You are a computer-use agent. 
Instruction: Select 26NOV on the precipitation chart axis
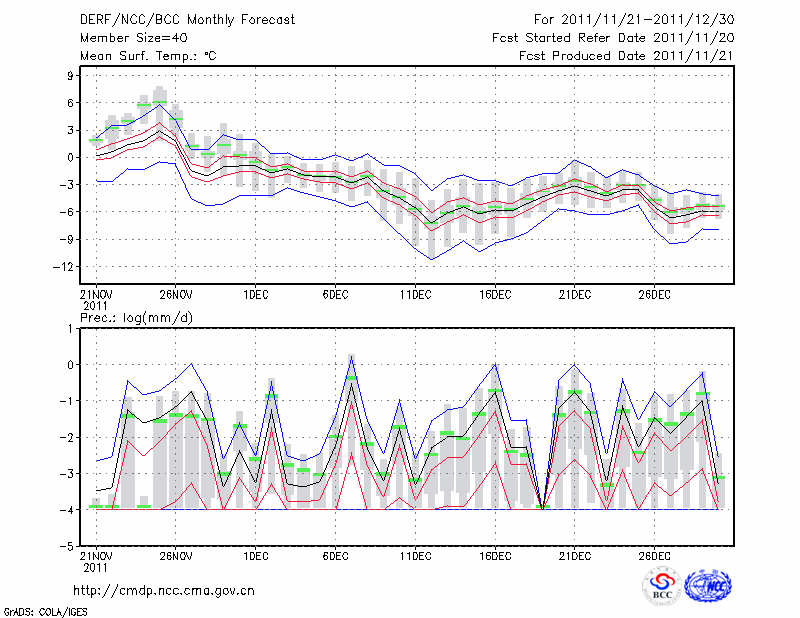point(175,556)
